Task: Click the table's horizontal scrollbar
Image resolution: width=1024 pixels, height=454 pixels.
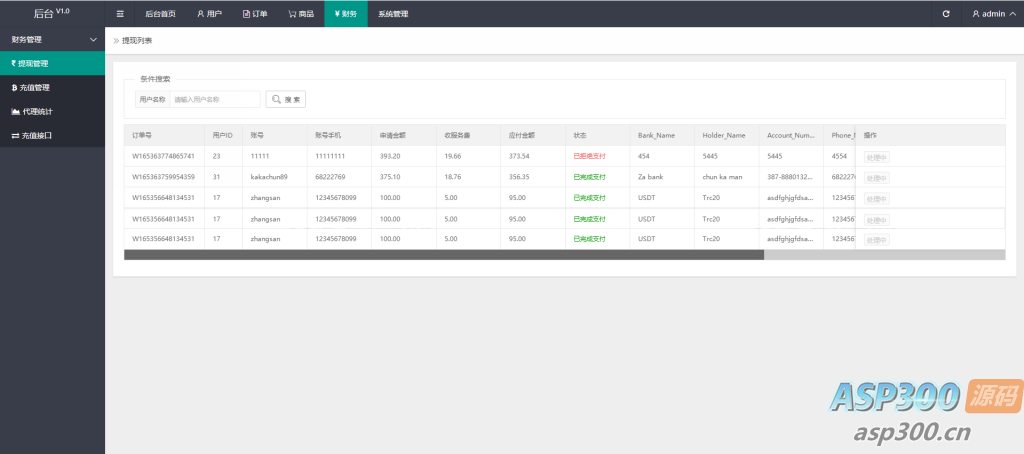Action: click(443, 255)
